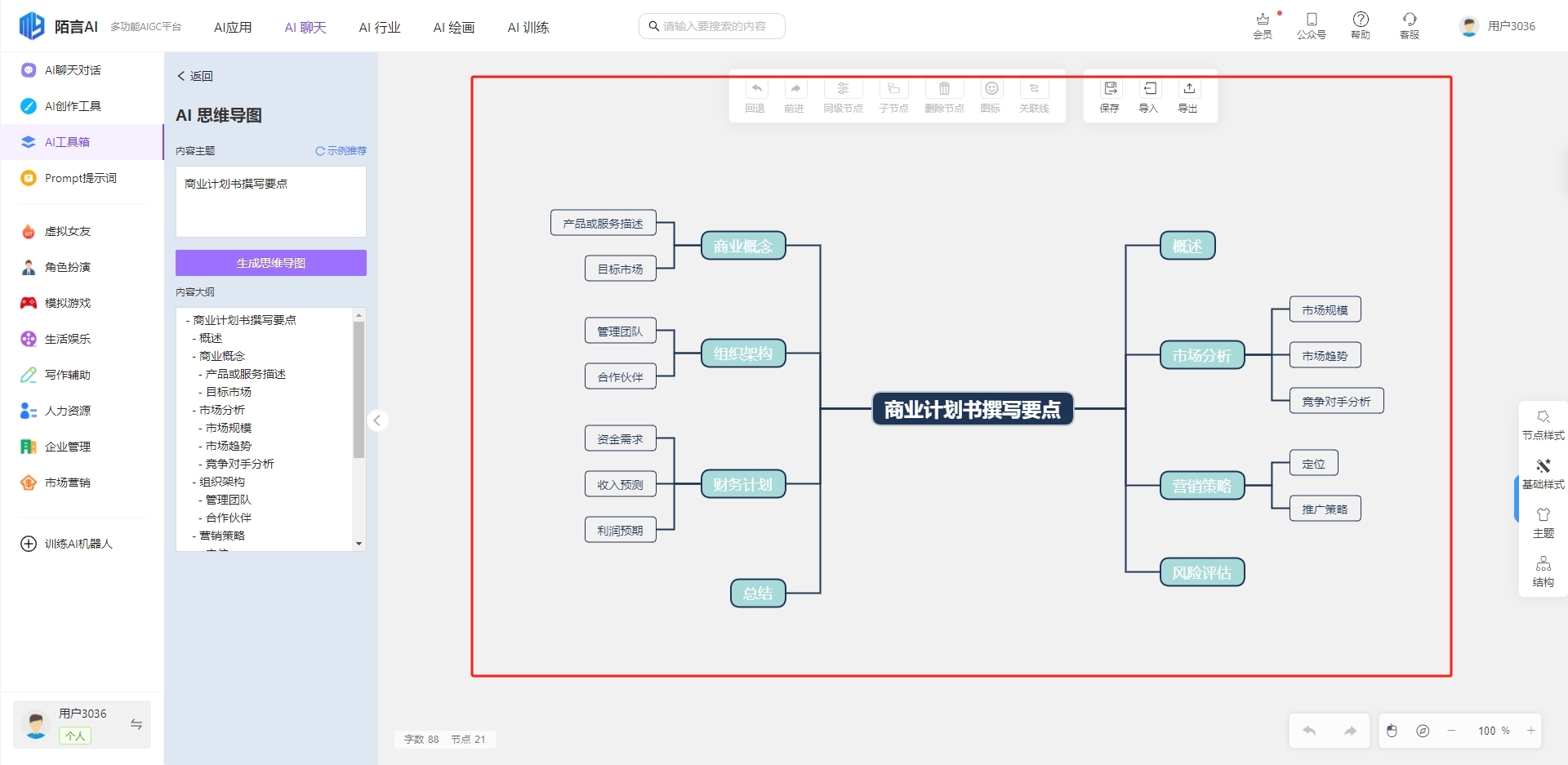1568x765 pixels.
Task: Click the 导入 import icon
Action: [x=1149, y=89]
